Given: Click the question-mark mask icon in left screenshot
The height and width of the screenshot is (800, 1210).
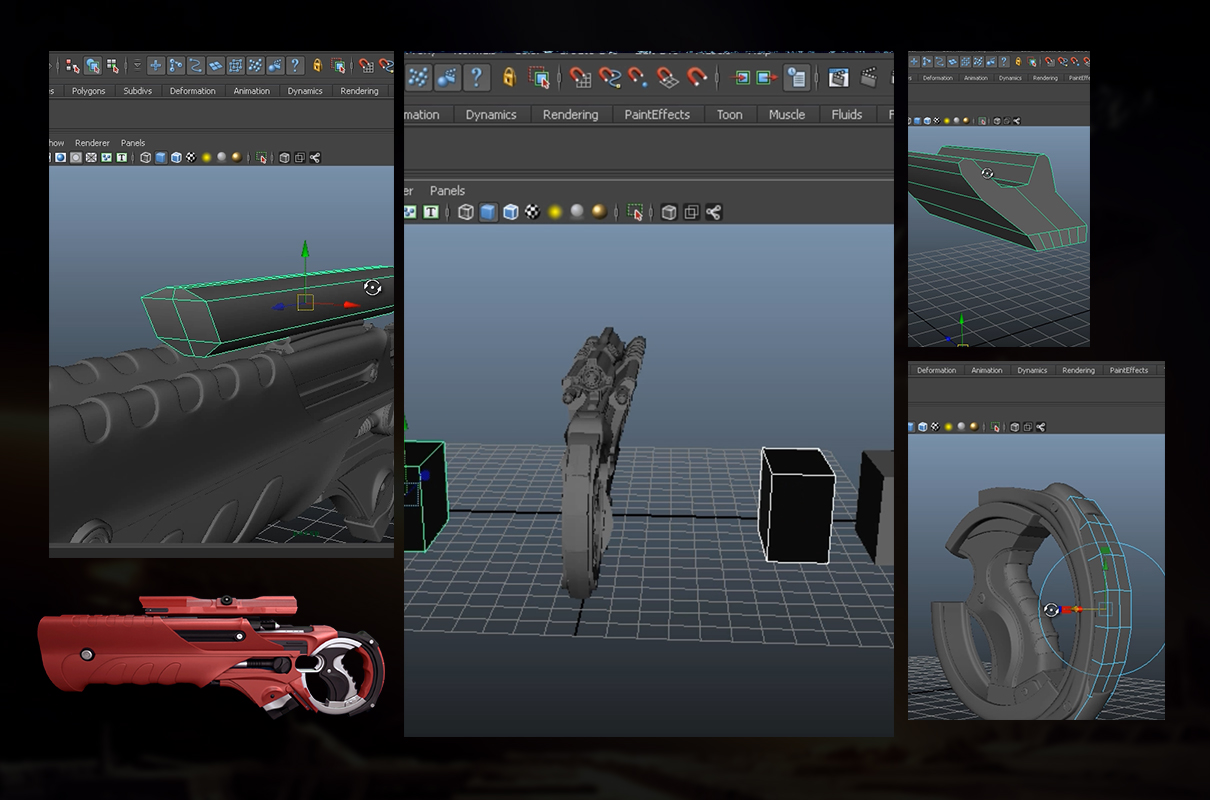Looking at the screenshot, I should [x=295, y=66].
